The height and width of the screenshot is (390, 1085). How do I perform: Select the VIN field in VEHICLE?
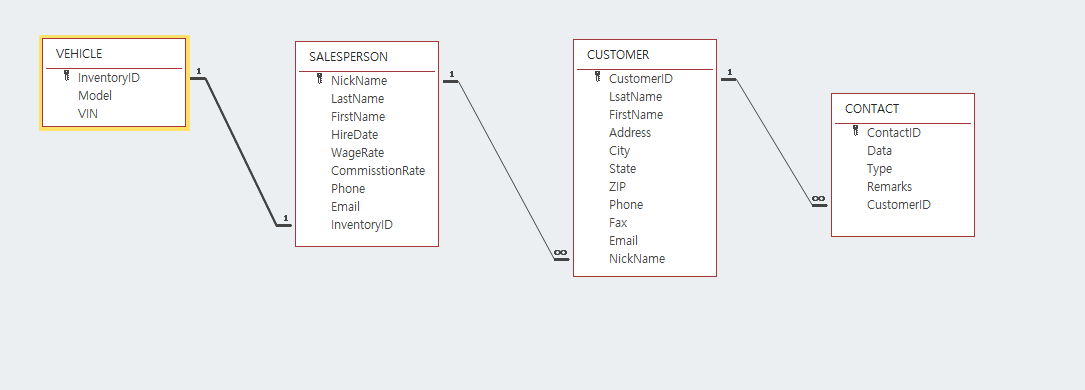[88, 113]
